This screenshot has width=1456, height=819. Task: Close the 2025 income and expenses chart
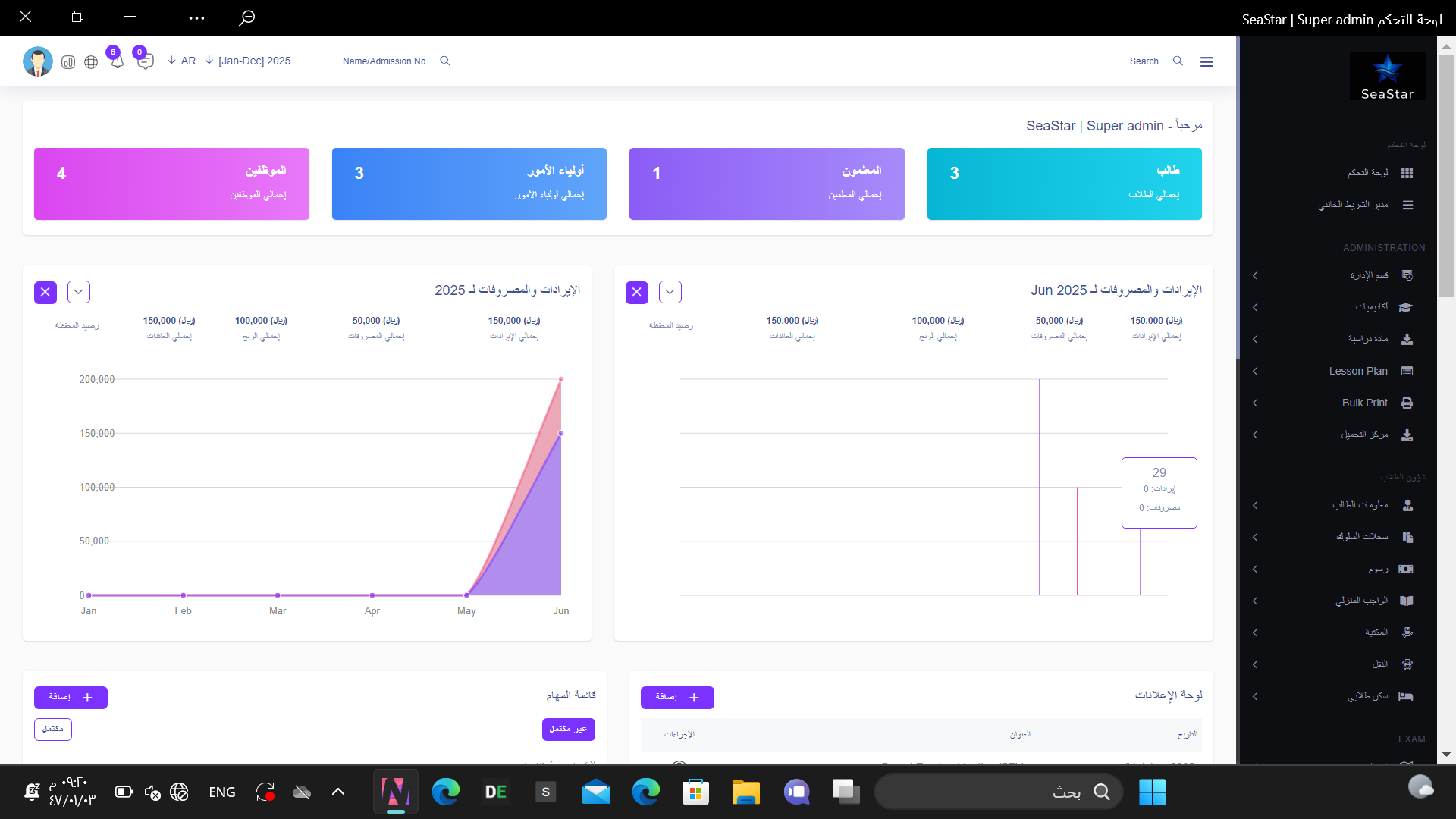(45, 292)
